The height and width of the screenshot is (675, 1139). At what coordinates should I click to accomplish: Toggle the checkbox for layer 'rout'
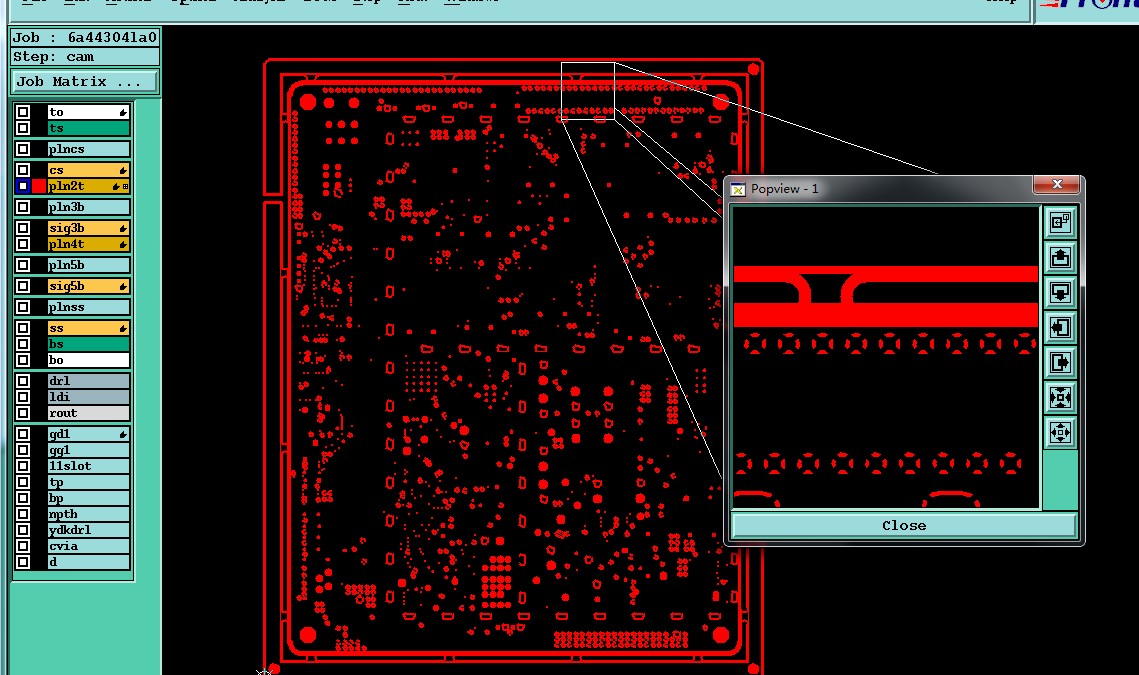pyautogui.click(x=23, y=413)
